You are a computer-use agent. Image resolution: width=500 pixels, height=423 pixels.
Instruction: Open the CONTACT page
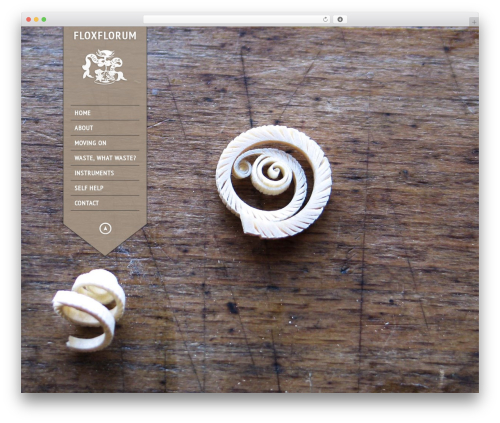coord(87,203)
